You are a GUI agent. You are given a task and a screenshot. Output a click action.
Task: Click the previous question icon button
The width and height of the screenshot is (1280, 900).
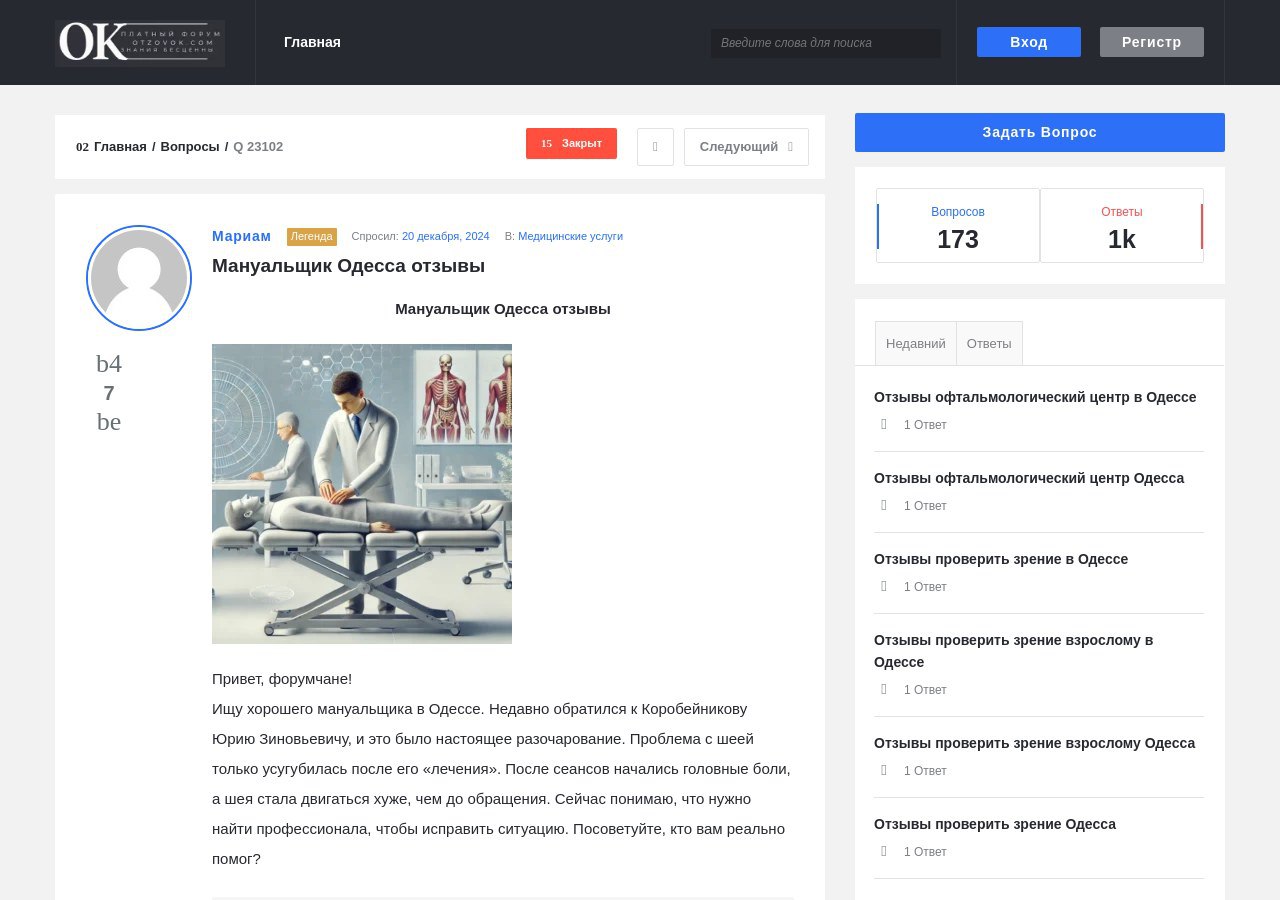click(x=655, y=147)
